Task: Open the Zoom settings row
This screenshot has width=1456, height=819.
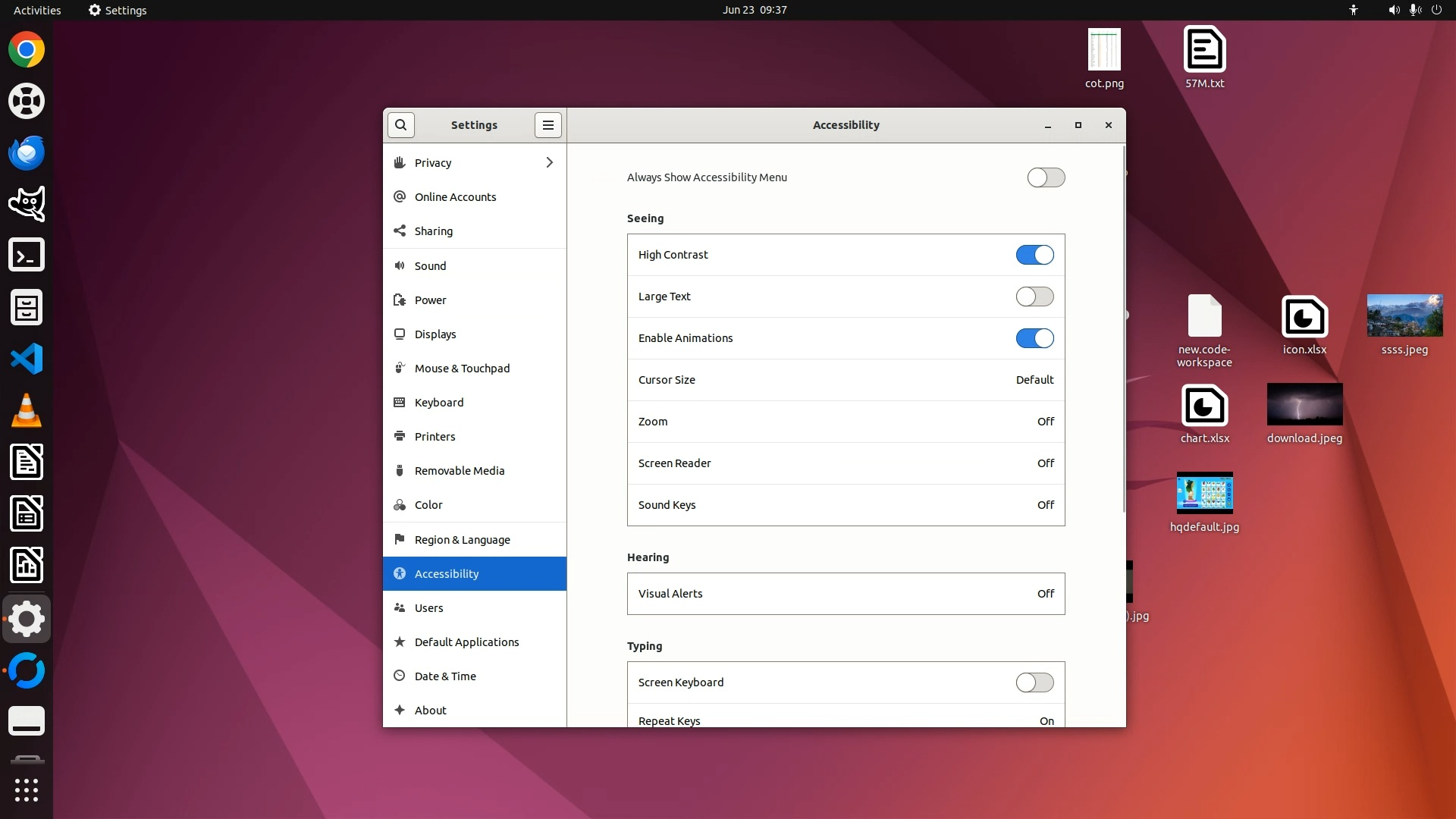Action: 846,422
